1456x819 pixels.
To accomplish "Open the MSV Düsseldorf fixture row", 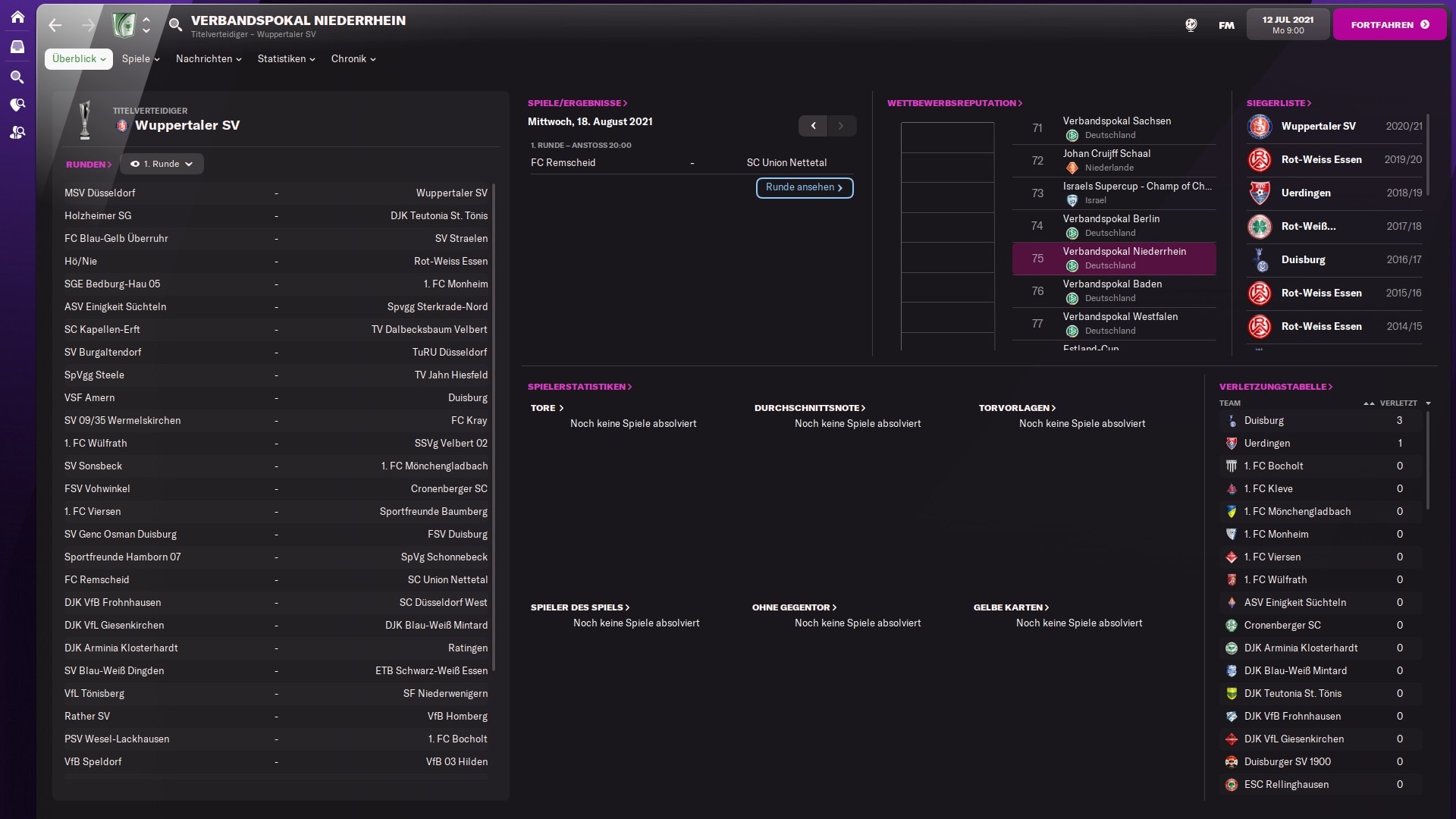I will (276, 193).
